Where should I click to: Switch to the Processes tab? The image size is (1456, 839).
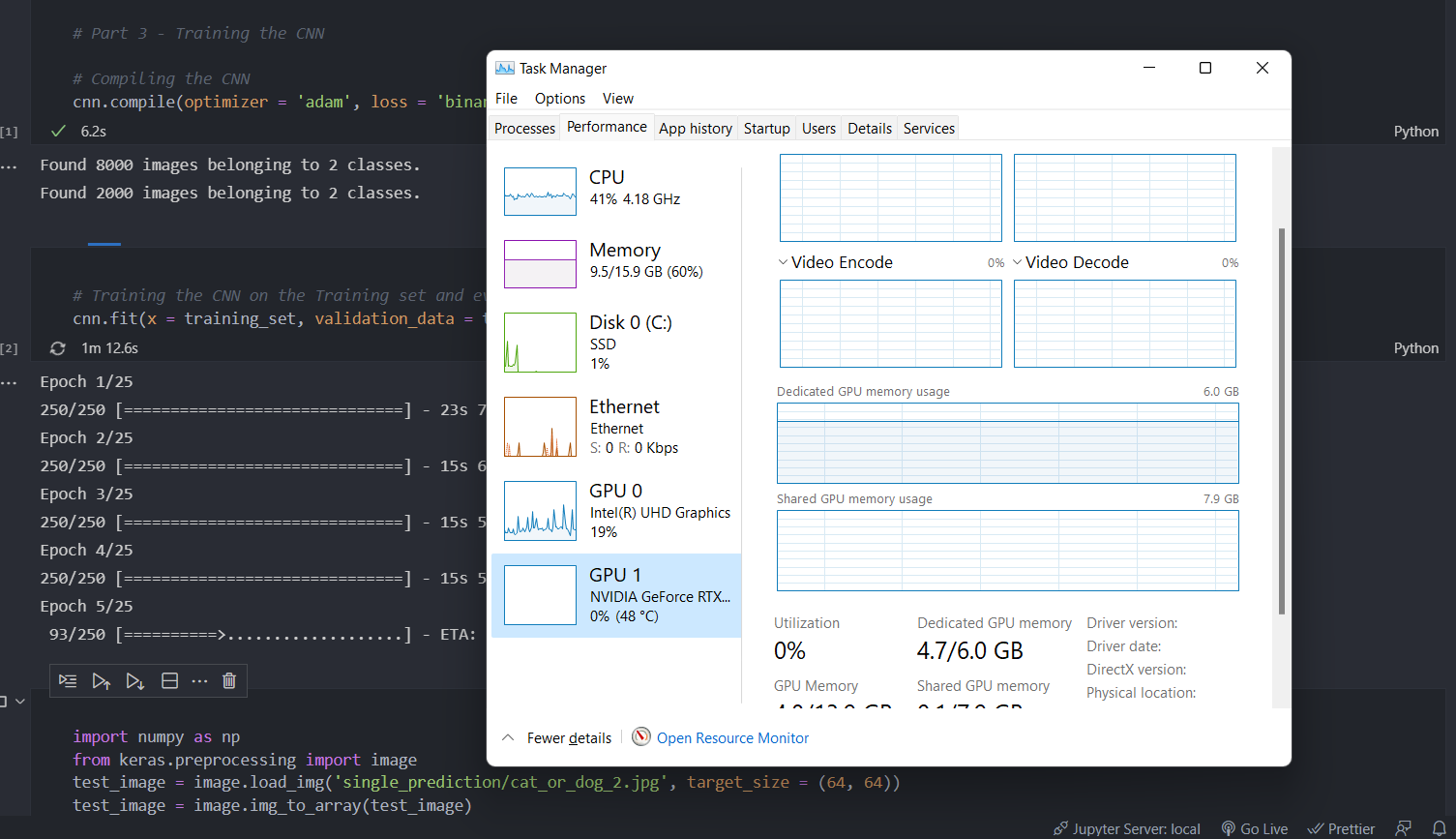click(524, 127)
